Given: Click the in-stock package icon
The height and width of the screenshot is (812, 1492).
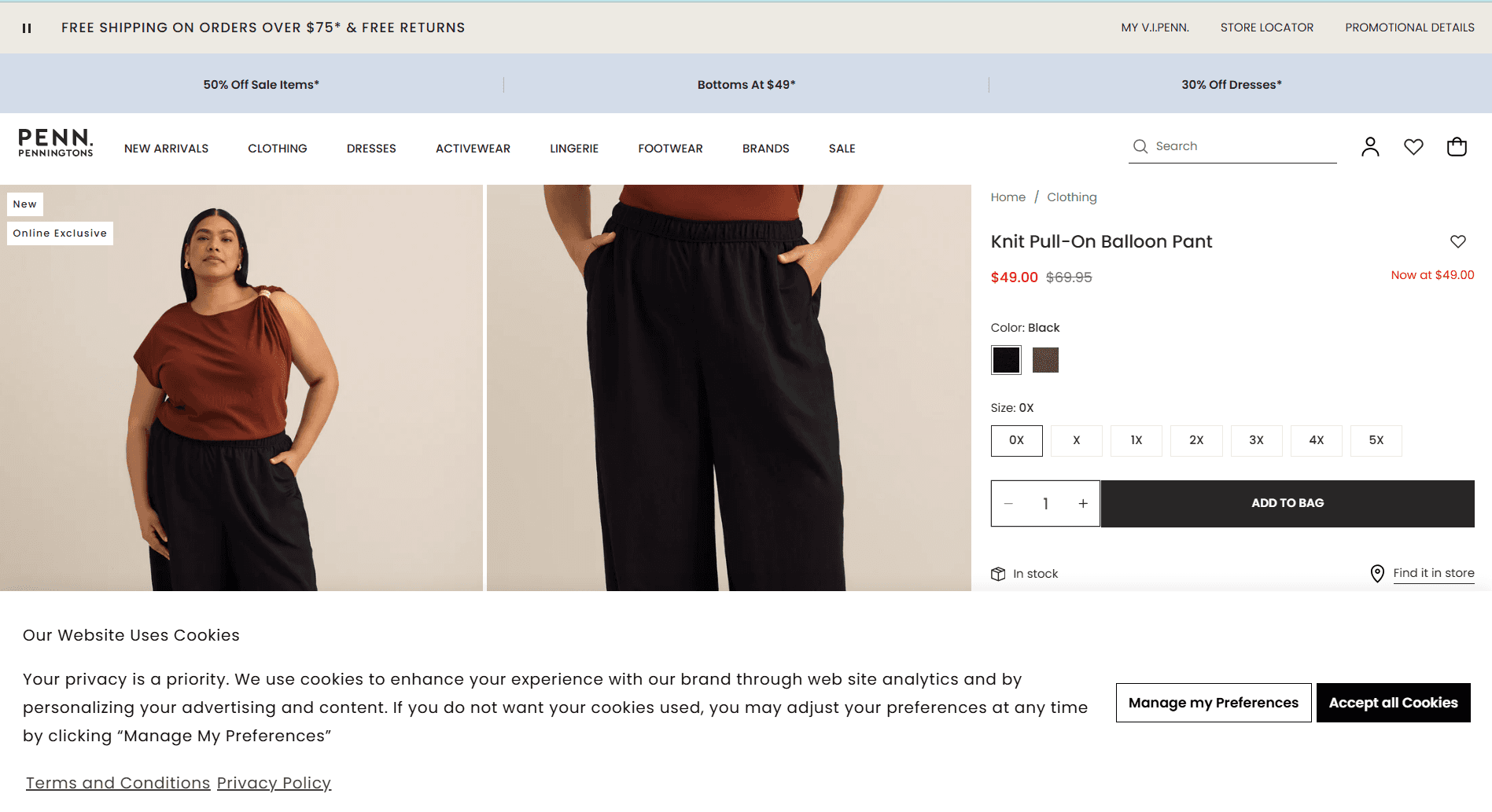Looking at the screenshot, I should click(998, 573).
